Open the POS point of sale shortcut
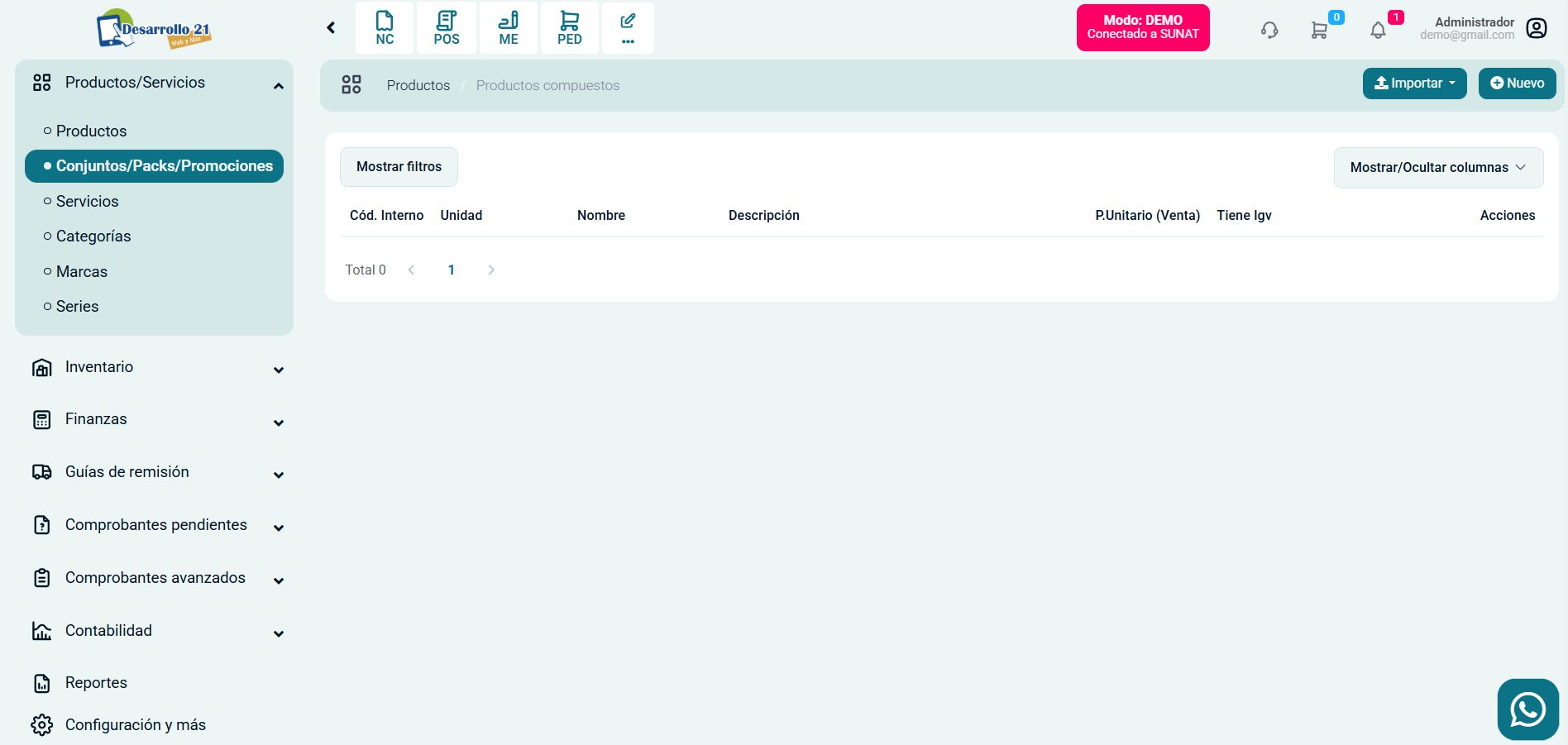Image resolution: width=1568 pixels, height=745 pixels. click(447, 28)
